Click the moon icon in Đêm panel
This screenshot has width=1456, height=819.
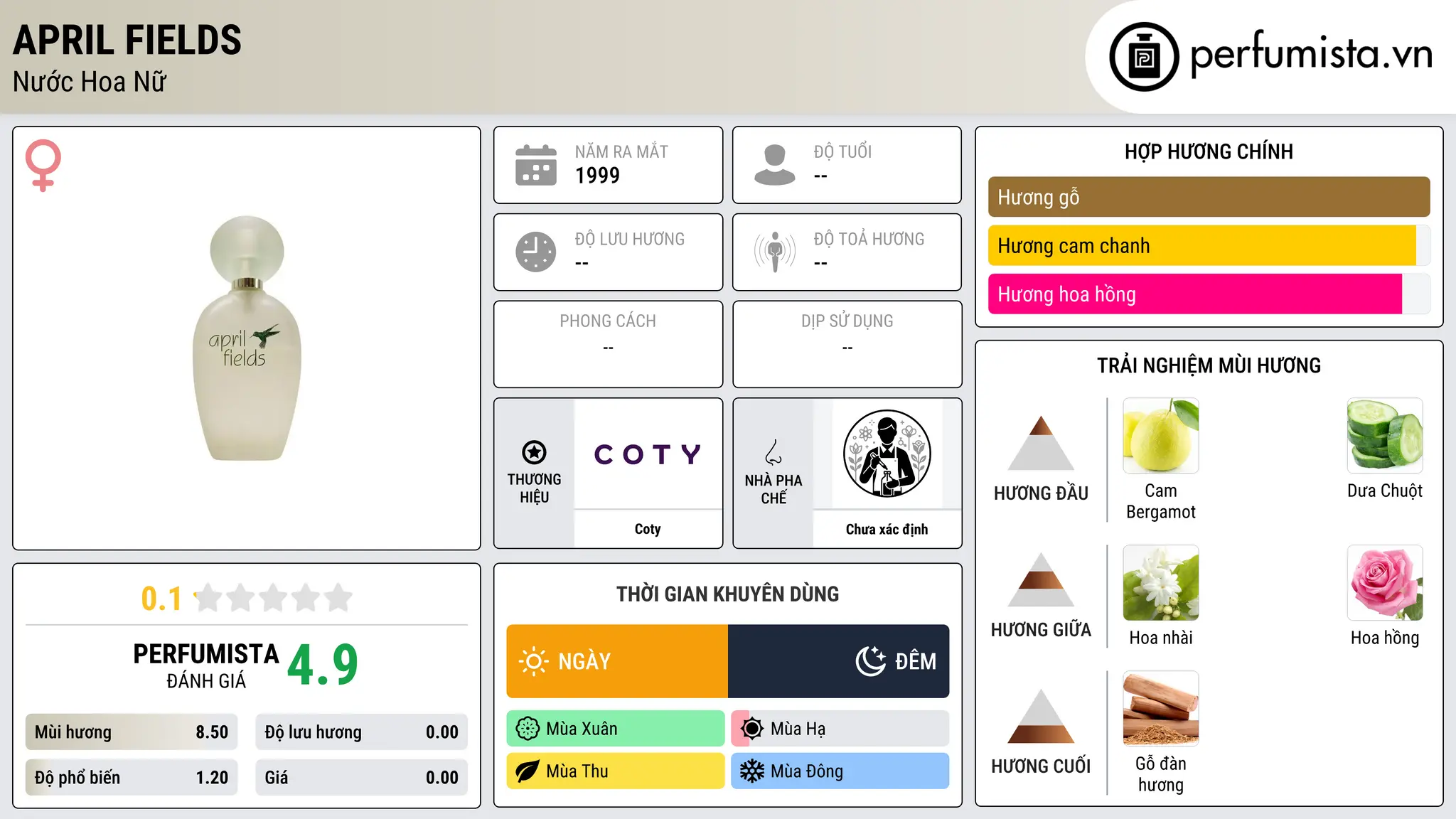pyautogui.click(x=871, y=661)
